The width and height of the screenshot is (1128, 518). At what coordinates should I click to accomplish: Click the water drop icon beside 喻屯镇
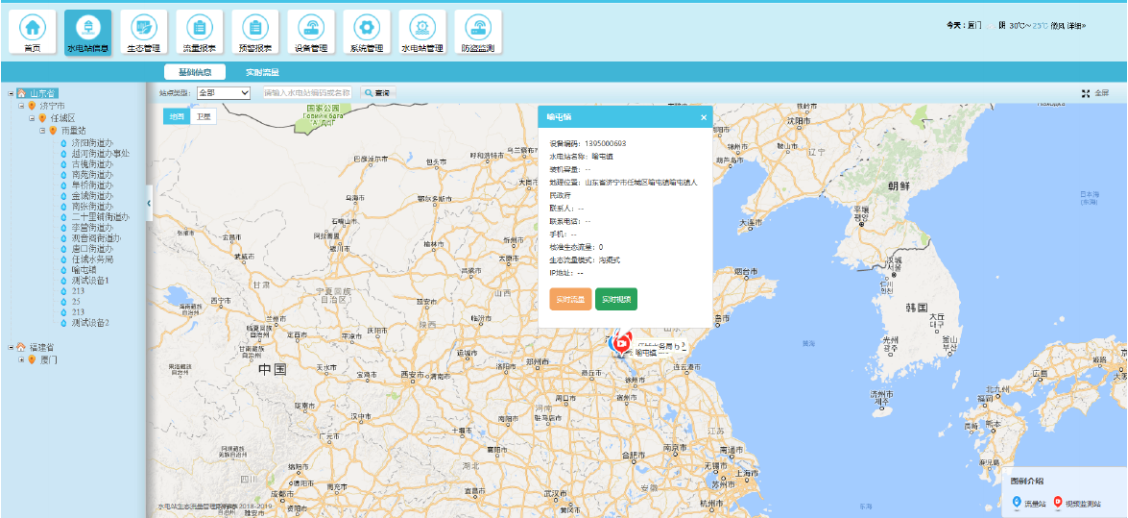(63, 270)
